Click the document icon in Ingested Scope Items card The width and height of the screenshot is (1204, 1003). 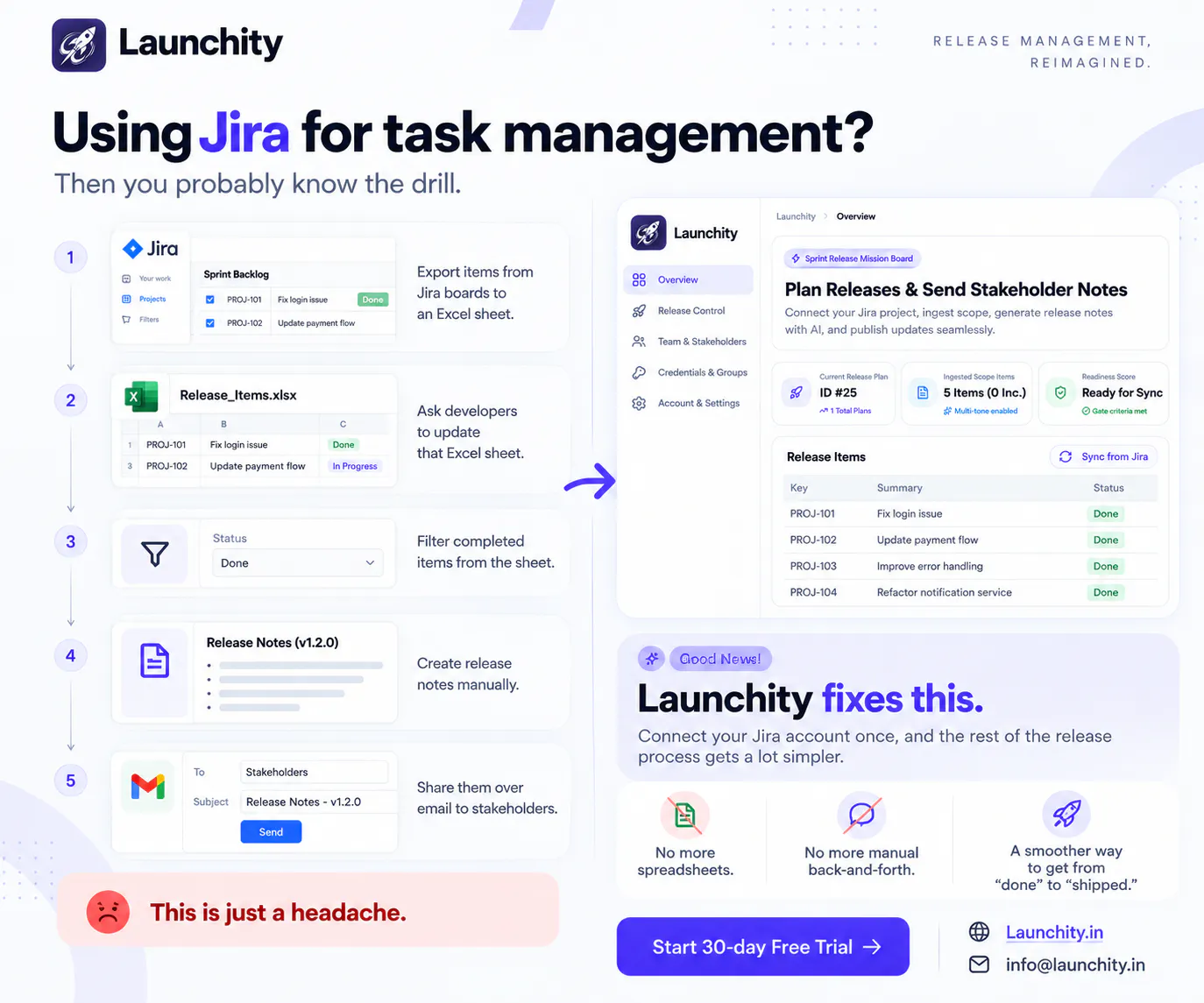click(922, 392)
